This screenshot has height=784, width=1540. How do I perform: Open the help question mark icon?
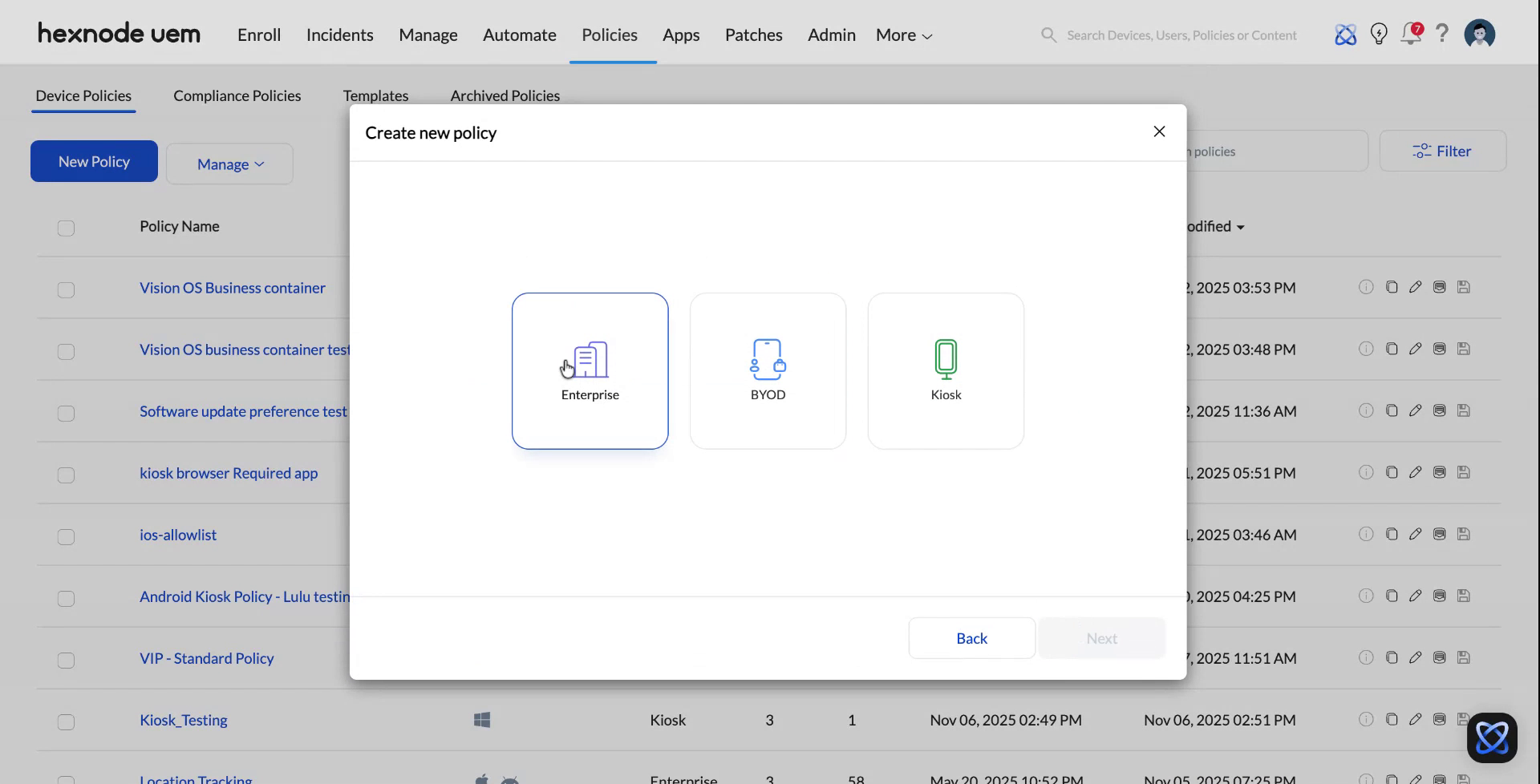pos(1442,34)
